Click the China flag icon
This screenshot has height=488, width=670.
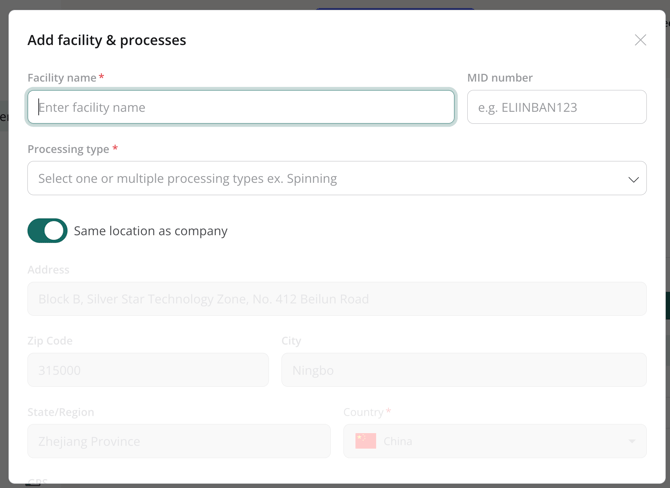[366, 441]
